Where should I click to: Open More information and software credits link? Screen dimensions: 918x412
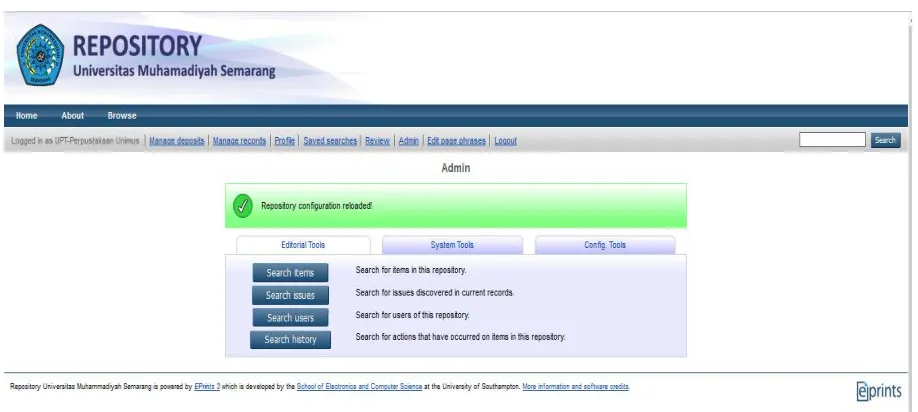576,387
